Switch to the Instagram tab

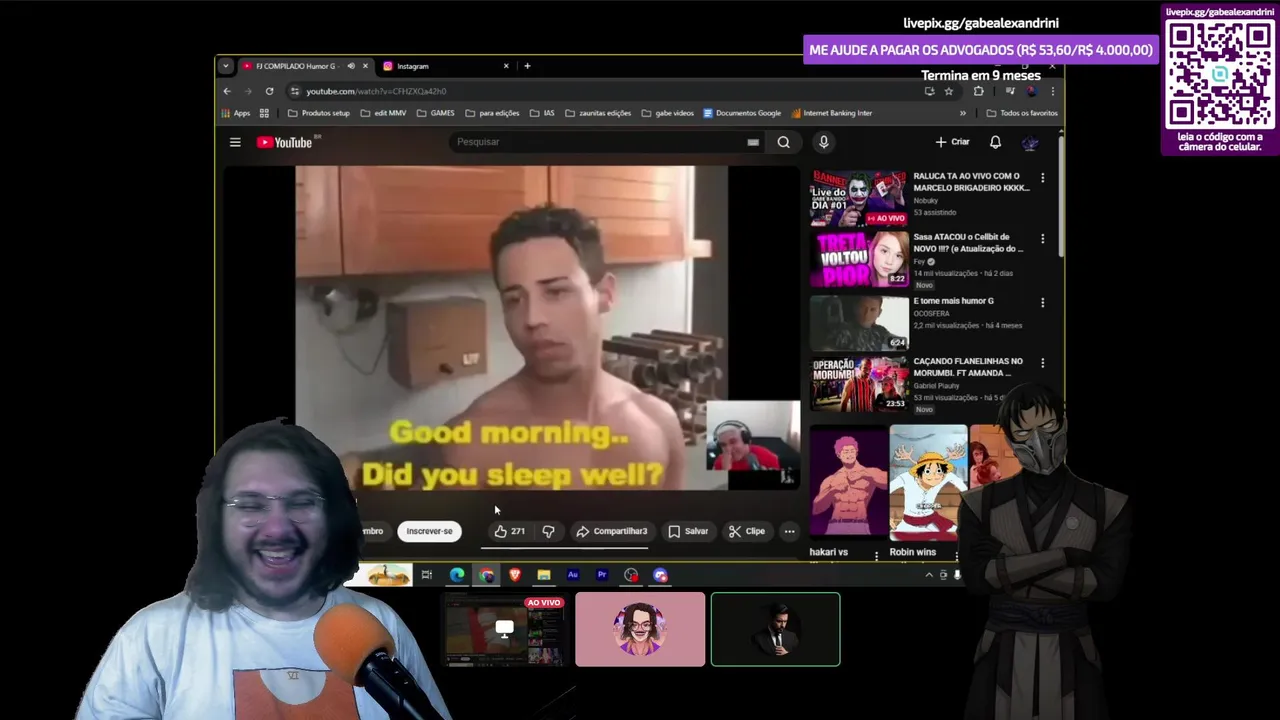coord(445,66)
